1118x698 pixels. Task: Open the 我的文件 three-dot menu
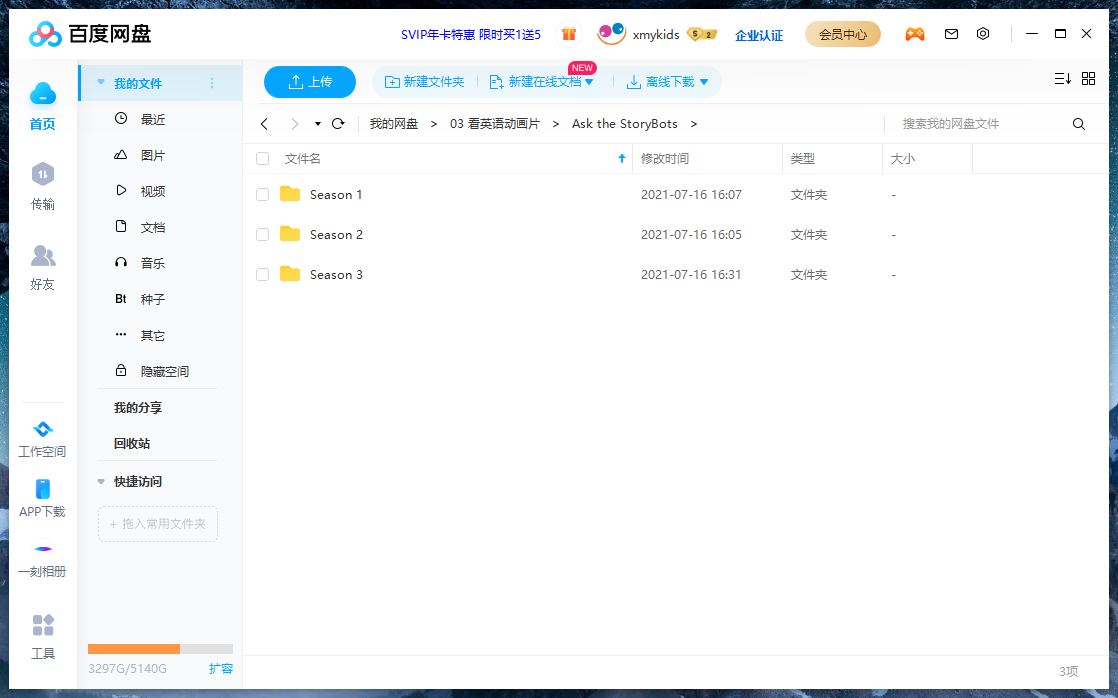212,83
